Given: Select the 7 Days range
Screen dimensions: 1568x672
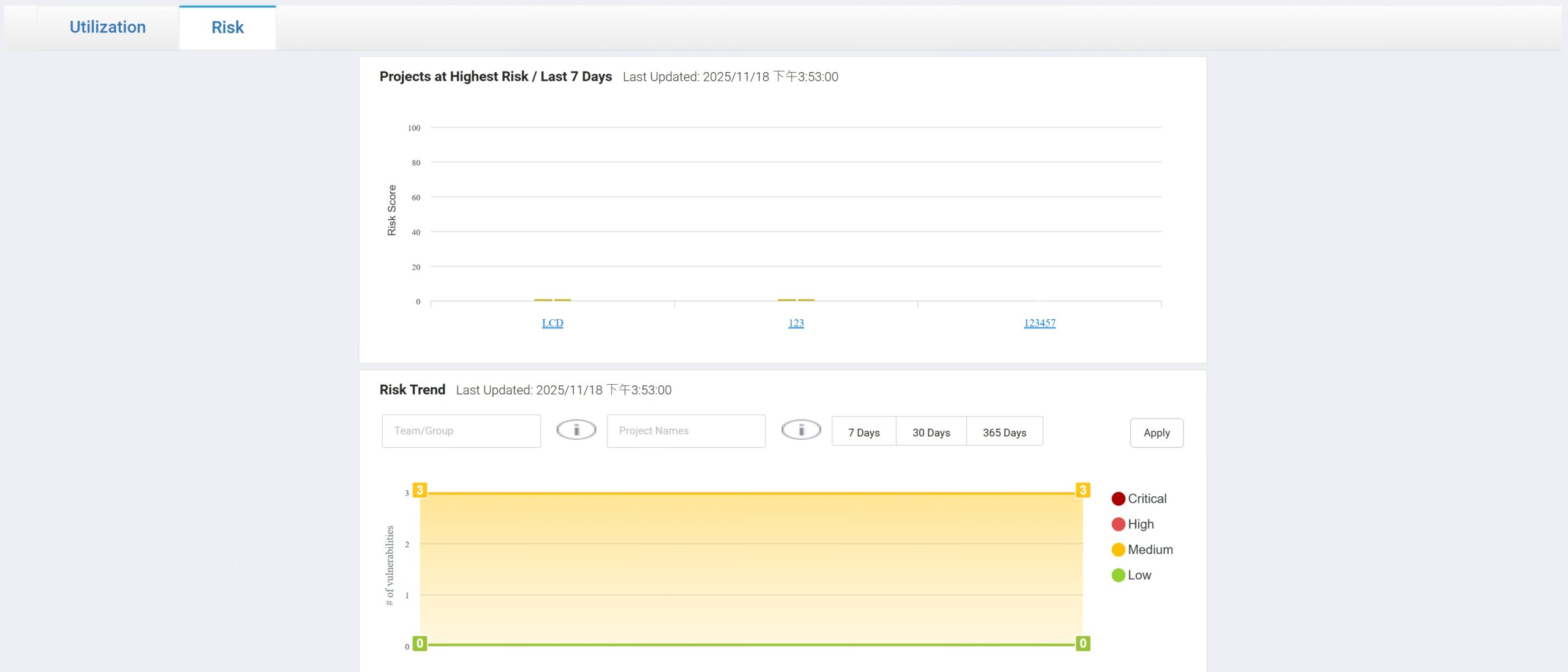Looking at the screenshot, I should pyautogui.click(x=864, y=432).
